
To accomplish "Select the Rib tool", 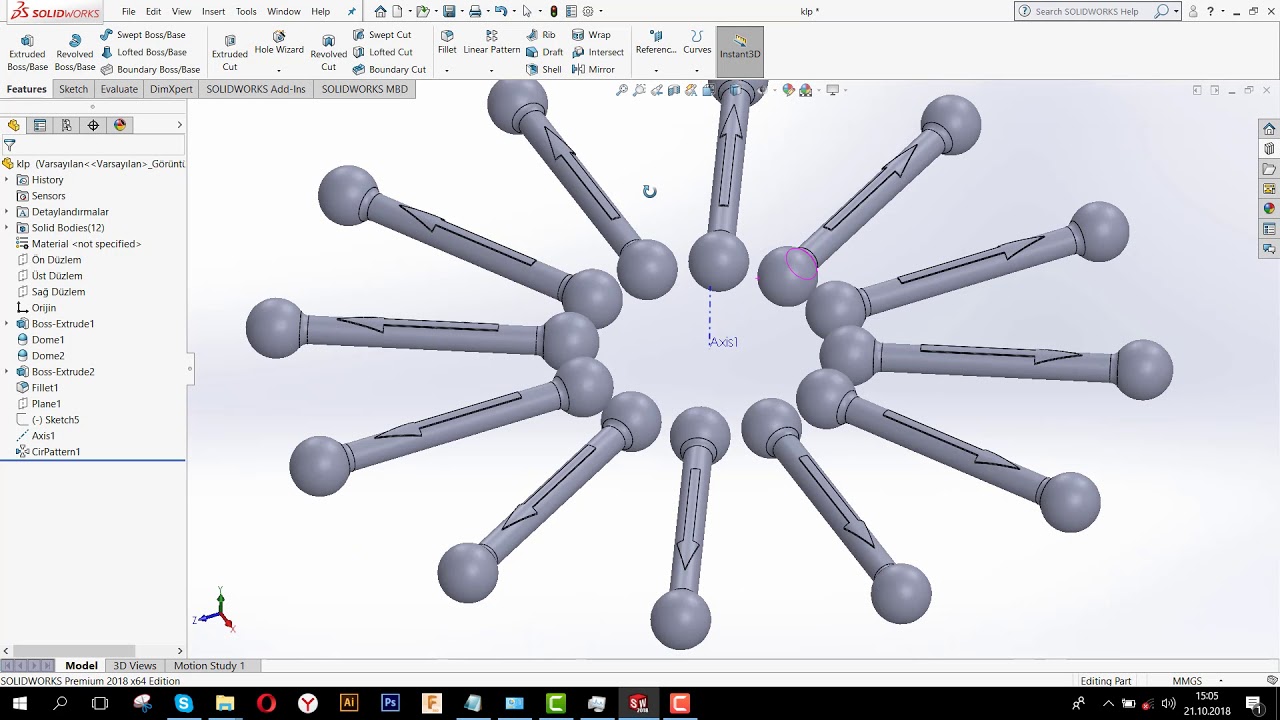I will pos(541,35).
